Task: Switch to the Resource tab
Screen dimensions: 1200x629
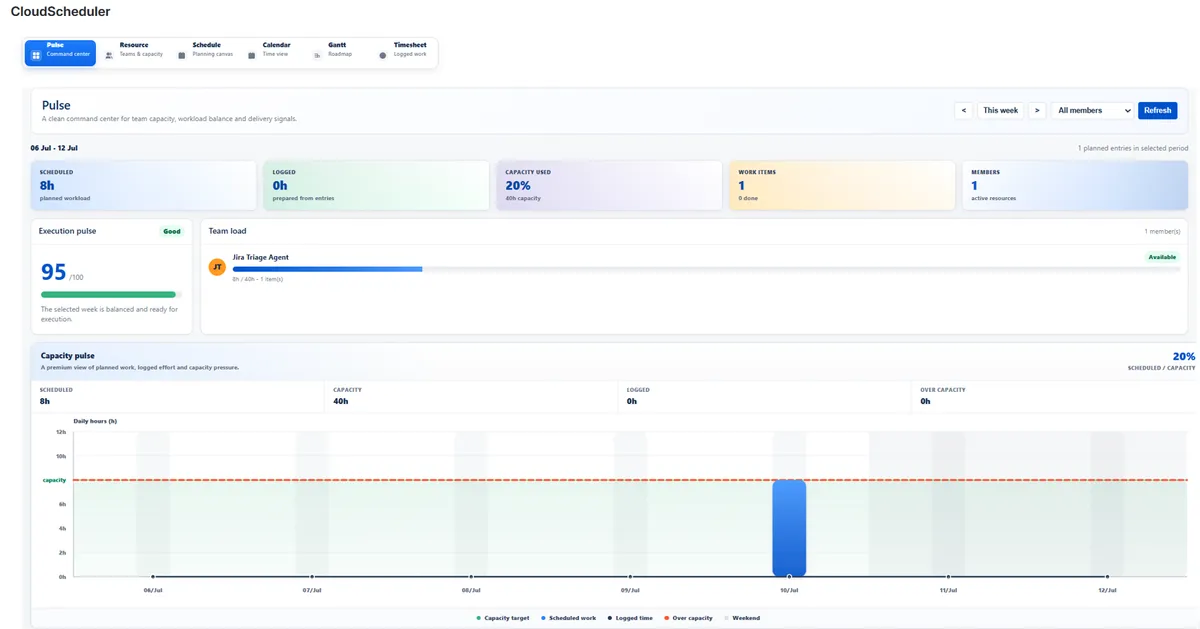Action: [134, 50]
